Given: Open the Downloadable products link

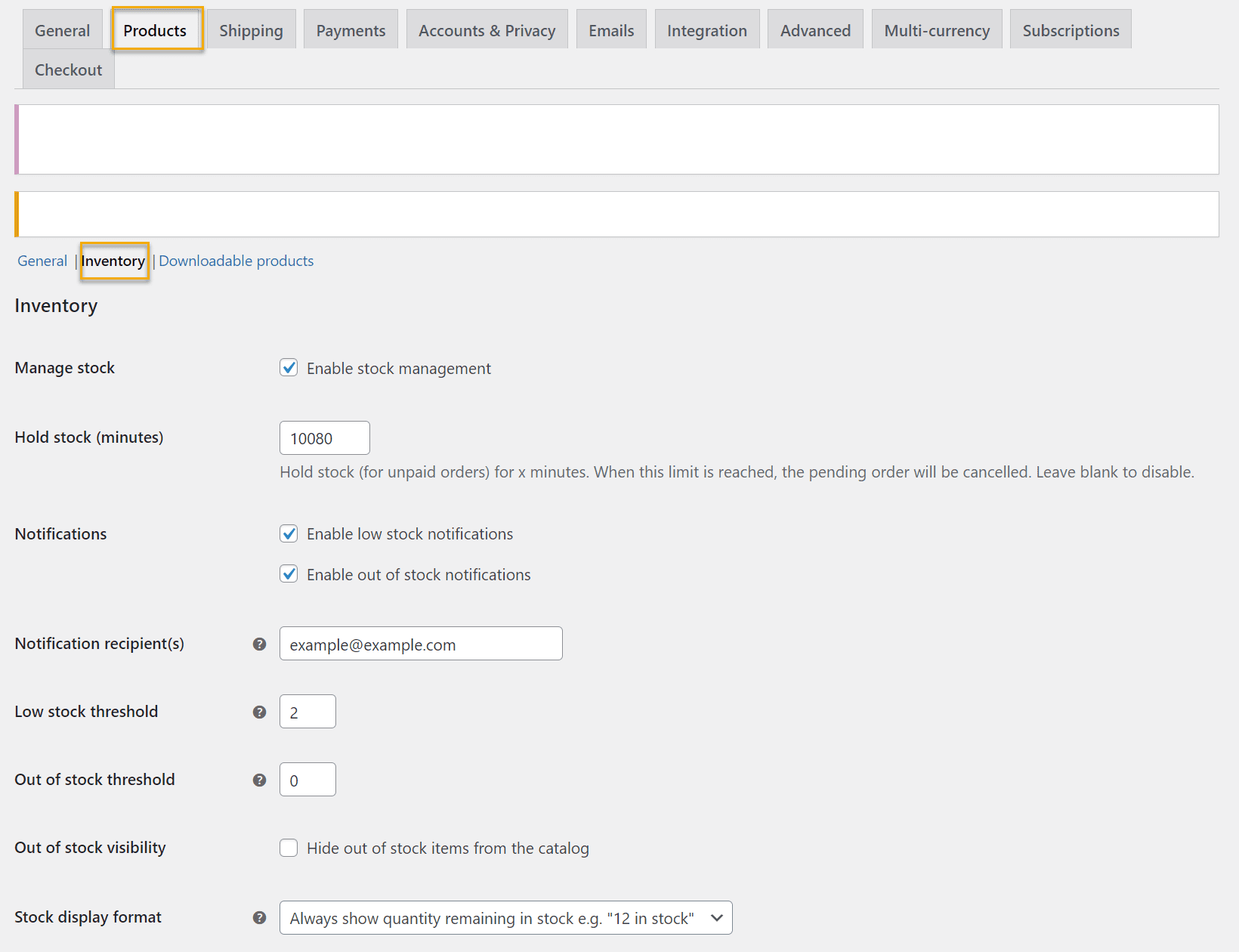Looking at the screenshot, I should [236, 261].
